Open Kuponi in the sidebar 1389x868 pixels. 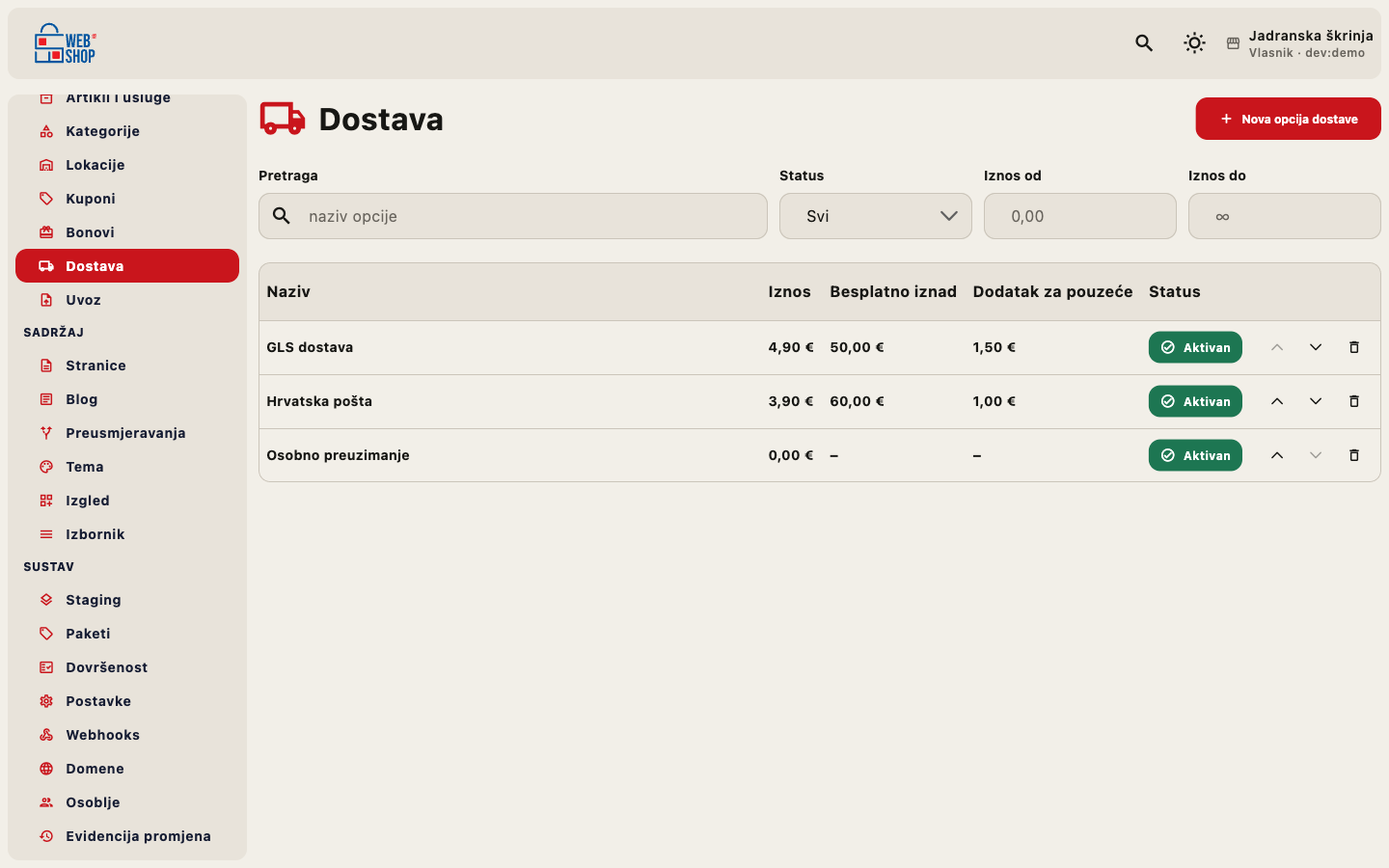click(x=127, y=199)
